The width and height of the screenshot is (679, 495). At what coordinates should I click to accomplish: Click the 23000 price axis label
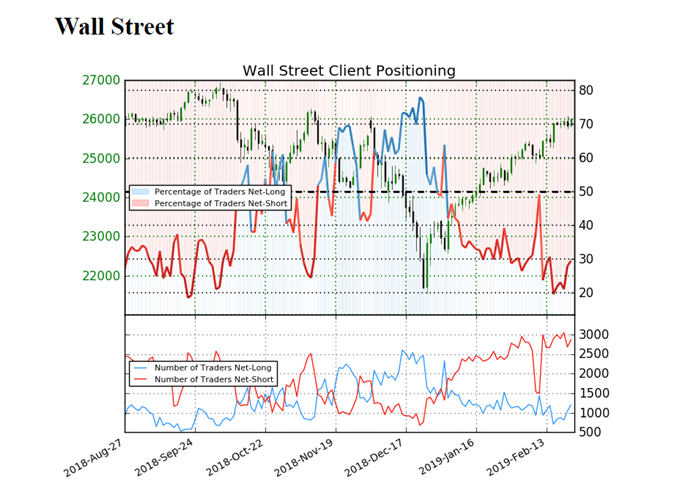coord(101,236)
